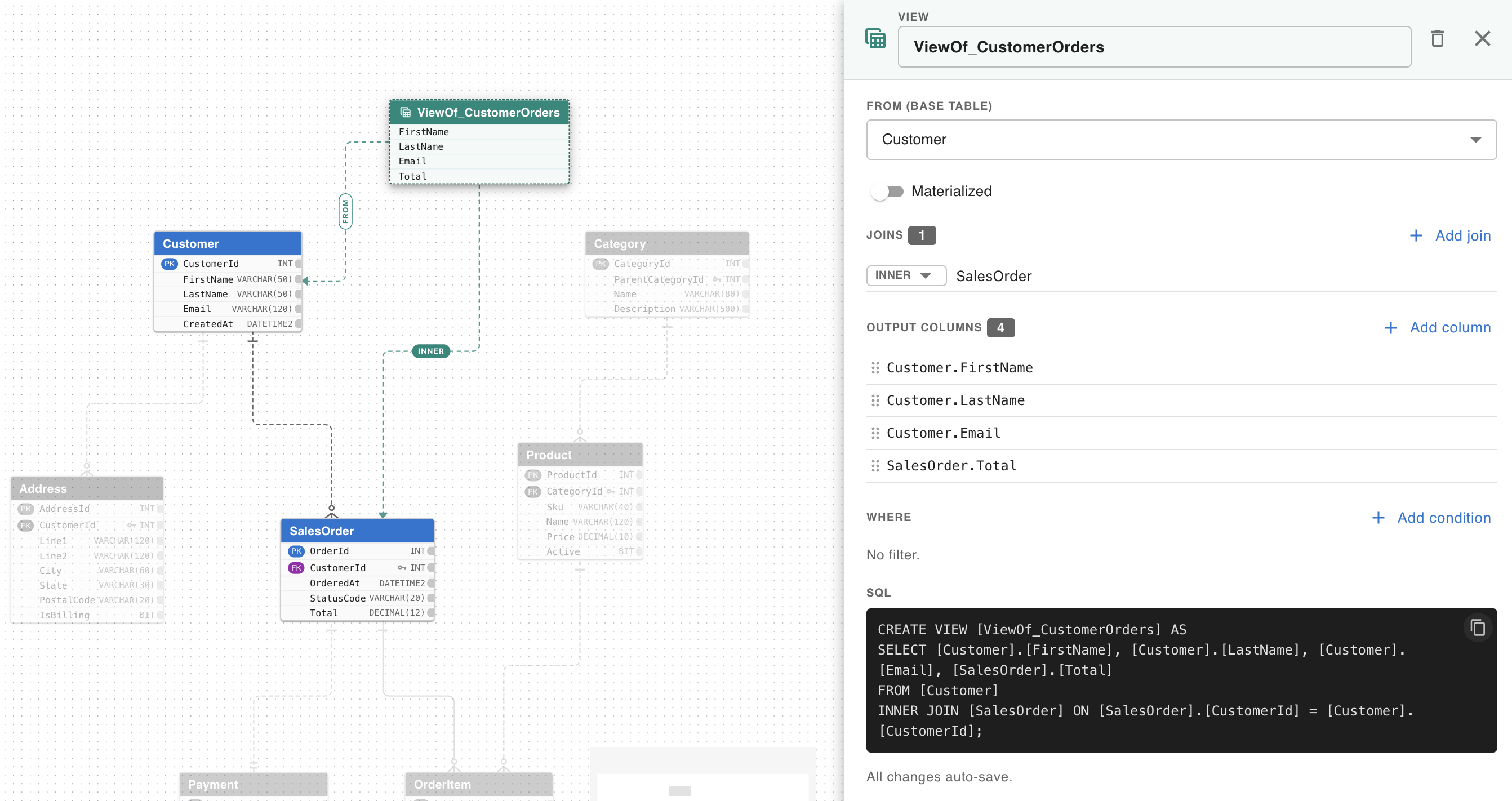Select the SalesOrder.Total output column
The image size is (1512, 801).
[x=1181, y=466]
